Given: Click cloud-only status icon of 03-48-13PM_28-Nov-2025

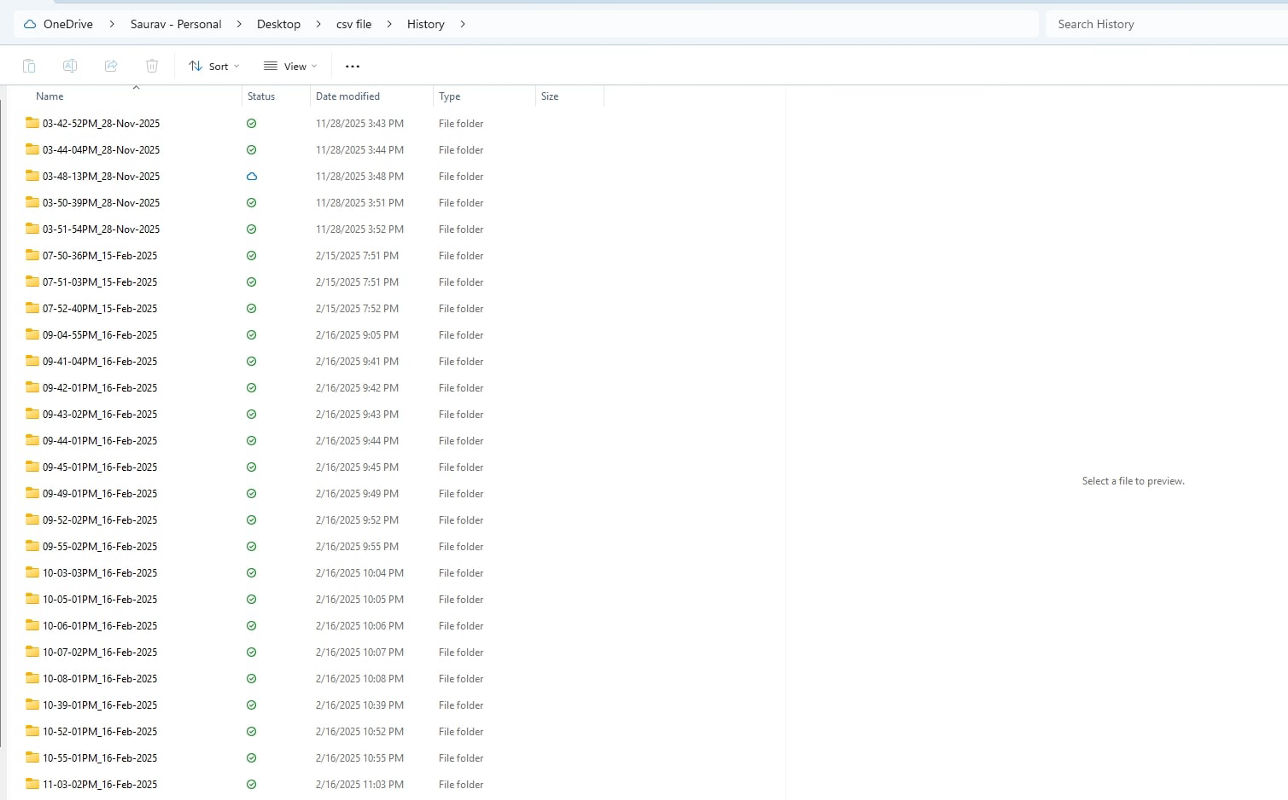Looking at the screenshot, I should pos(251,176).
